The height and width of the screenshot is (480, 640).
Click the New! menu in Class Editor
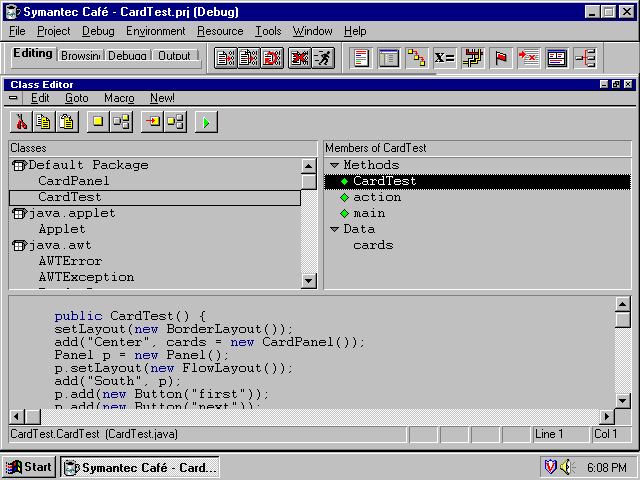(162, 98)
